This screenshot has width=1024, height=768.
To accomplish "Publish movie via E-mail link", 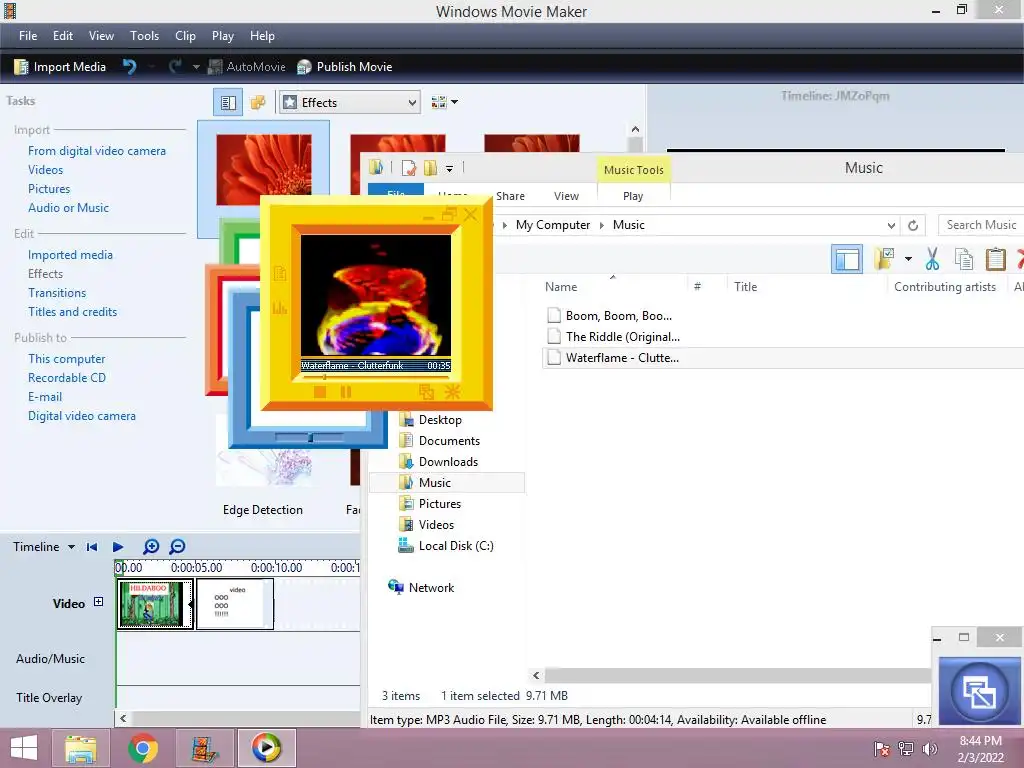I will pos(45,396).
